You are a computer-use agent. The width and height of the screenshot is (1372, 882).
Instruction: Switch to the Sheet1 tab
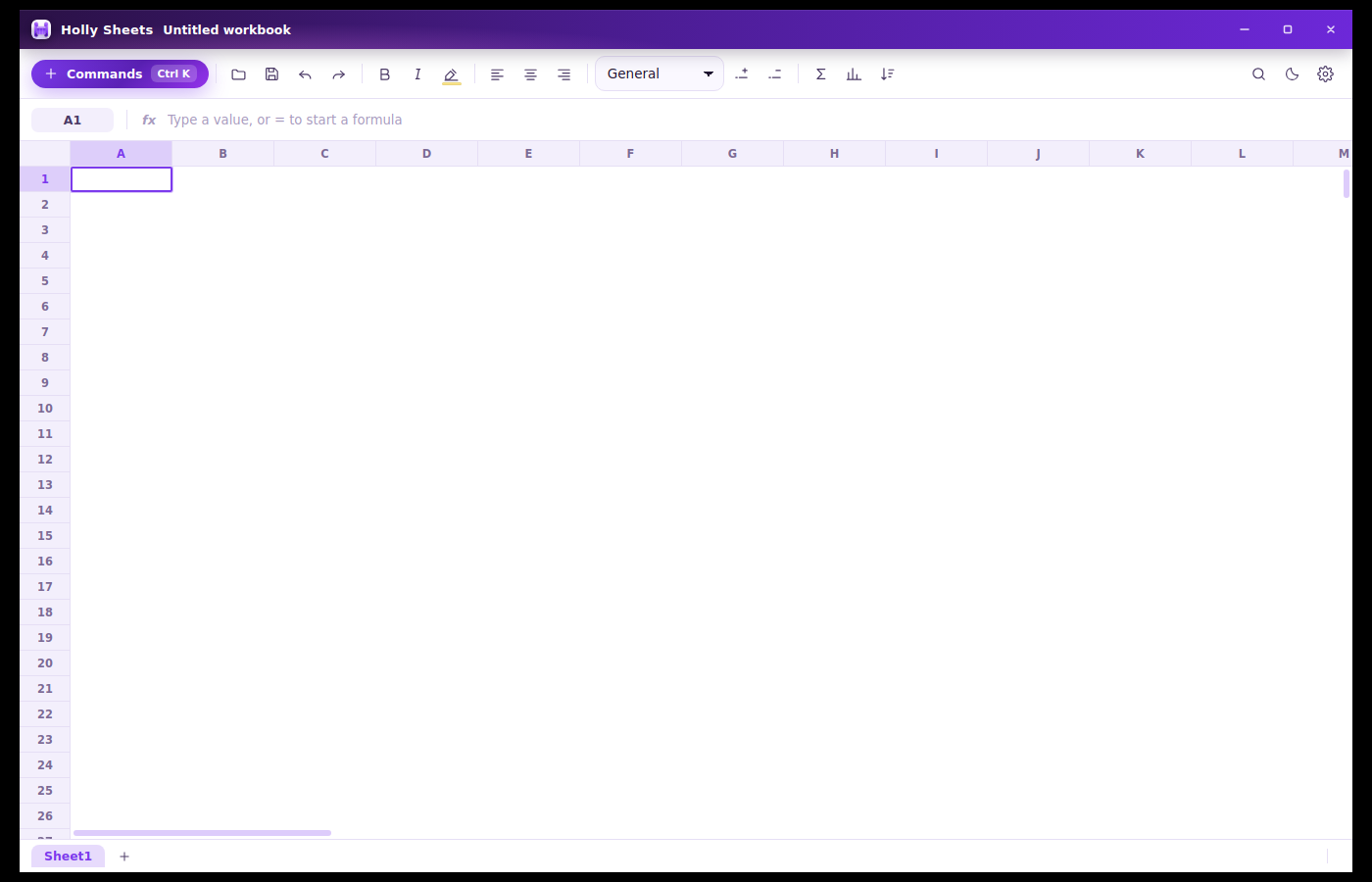[68, 857]
